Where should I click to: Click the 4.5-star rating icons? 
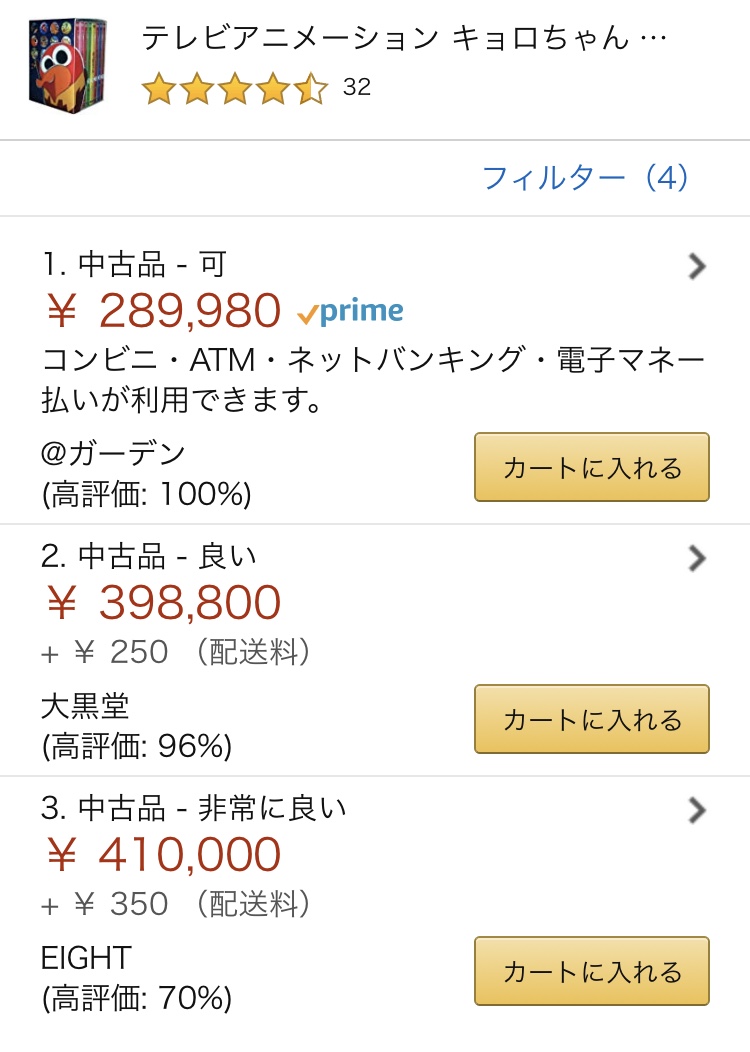pyautogui.click(x=234, y=88)
